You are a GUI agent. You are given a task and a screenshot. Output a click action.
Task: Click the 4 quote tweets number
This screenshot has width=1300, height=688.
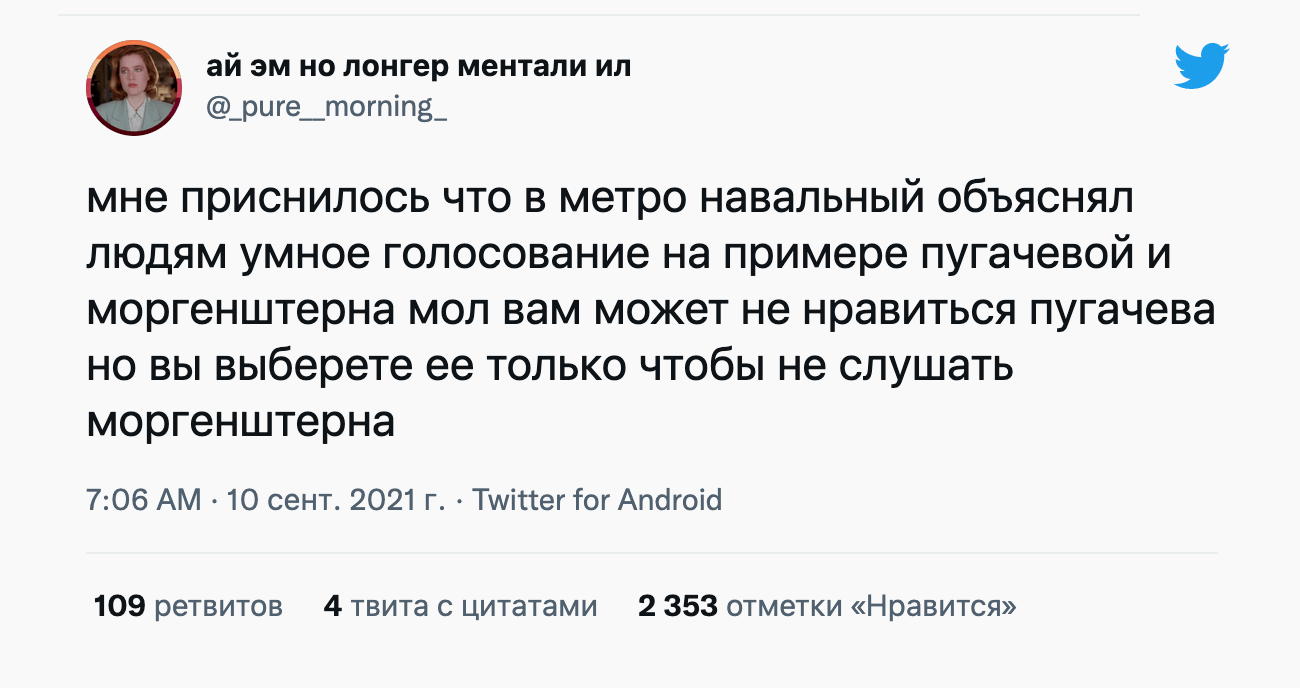pos(333,606)
